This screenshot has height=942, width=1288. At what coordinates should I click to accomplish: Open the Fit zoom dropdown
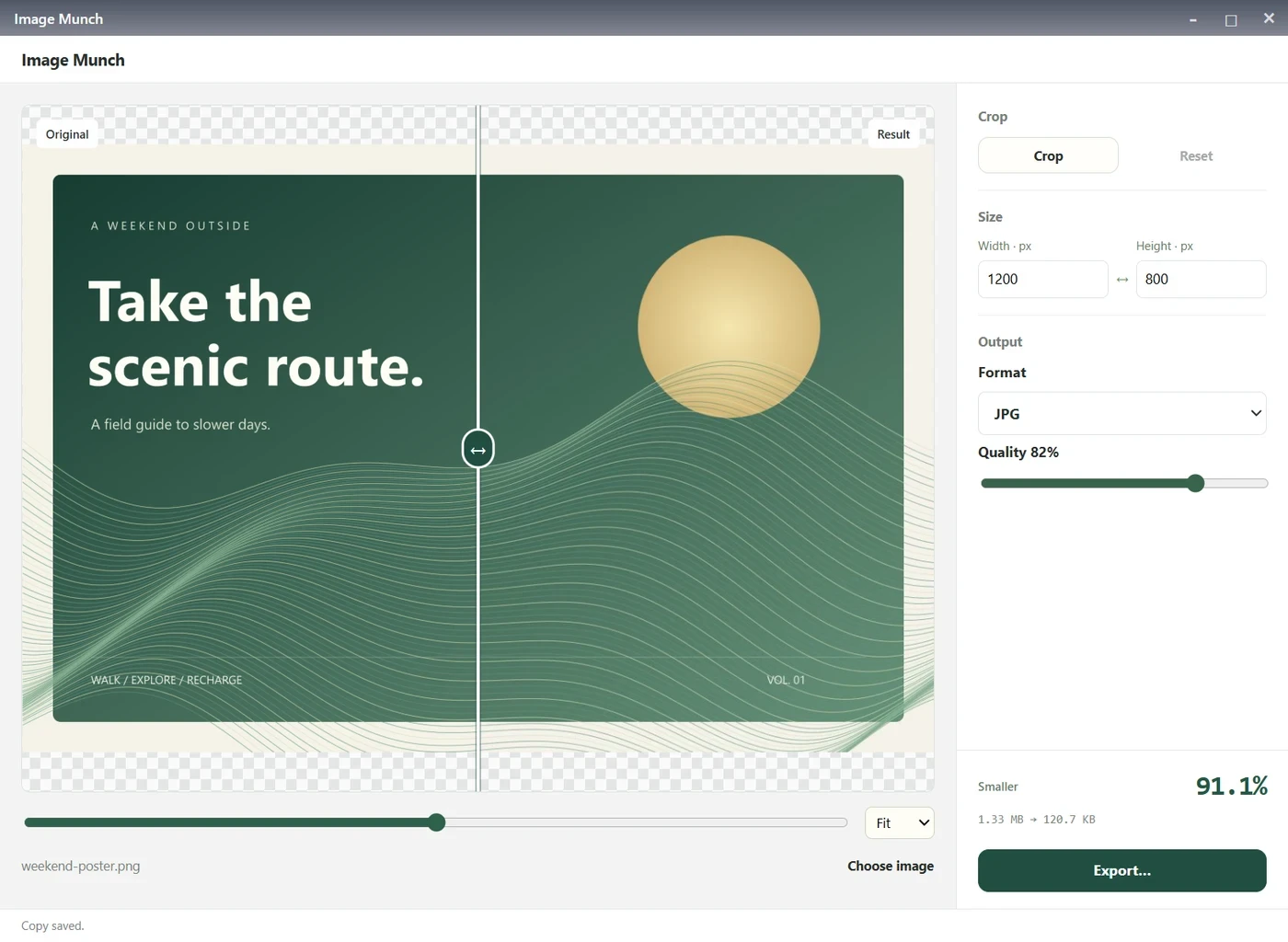tap(900, 823)
